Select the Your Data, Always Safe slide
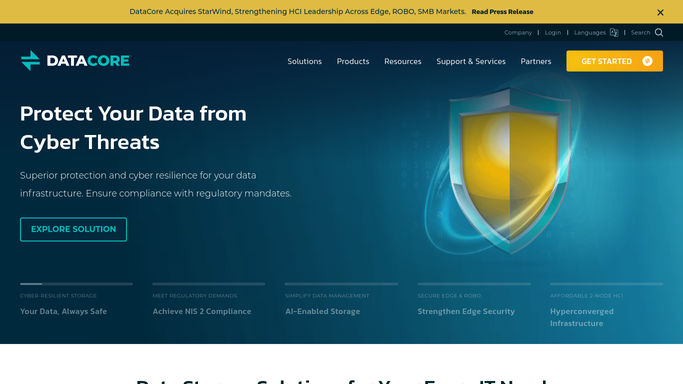The image size is (683, 384). 64,311
